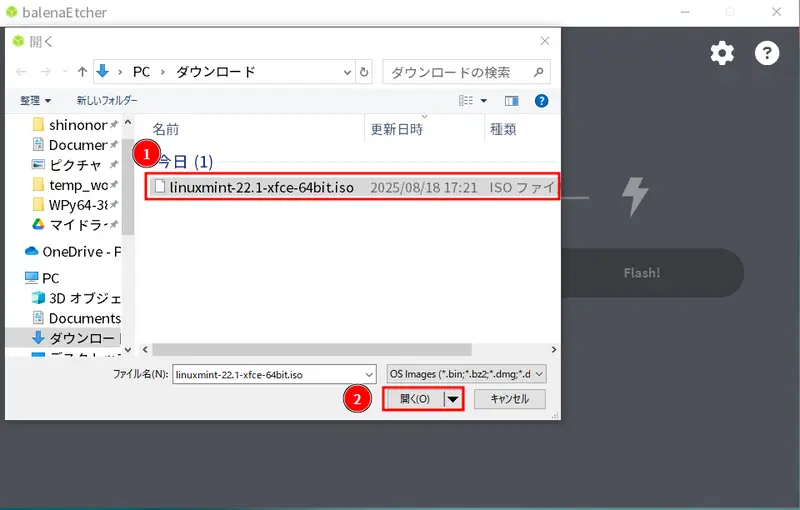This screenshot has width=800, height=510.
Task: Expand the address bar history dropdown
Action: pyautogui.click(x=347, y=72)
